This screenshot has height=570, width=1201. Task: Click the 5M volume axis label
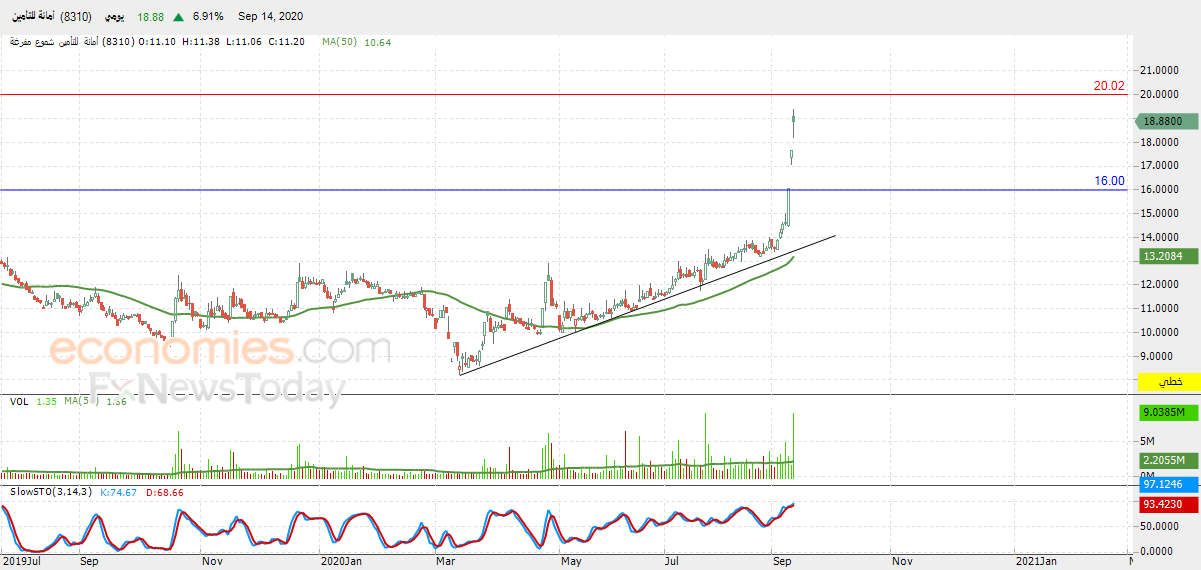point(1147,441)
